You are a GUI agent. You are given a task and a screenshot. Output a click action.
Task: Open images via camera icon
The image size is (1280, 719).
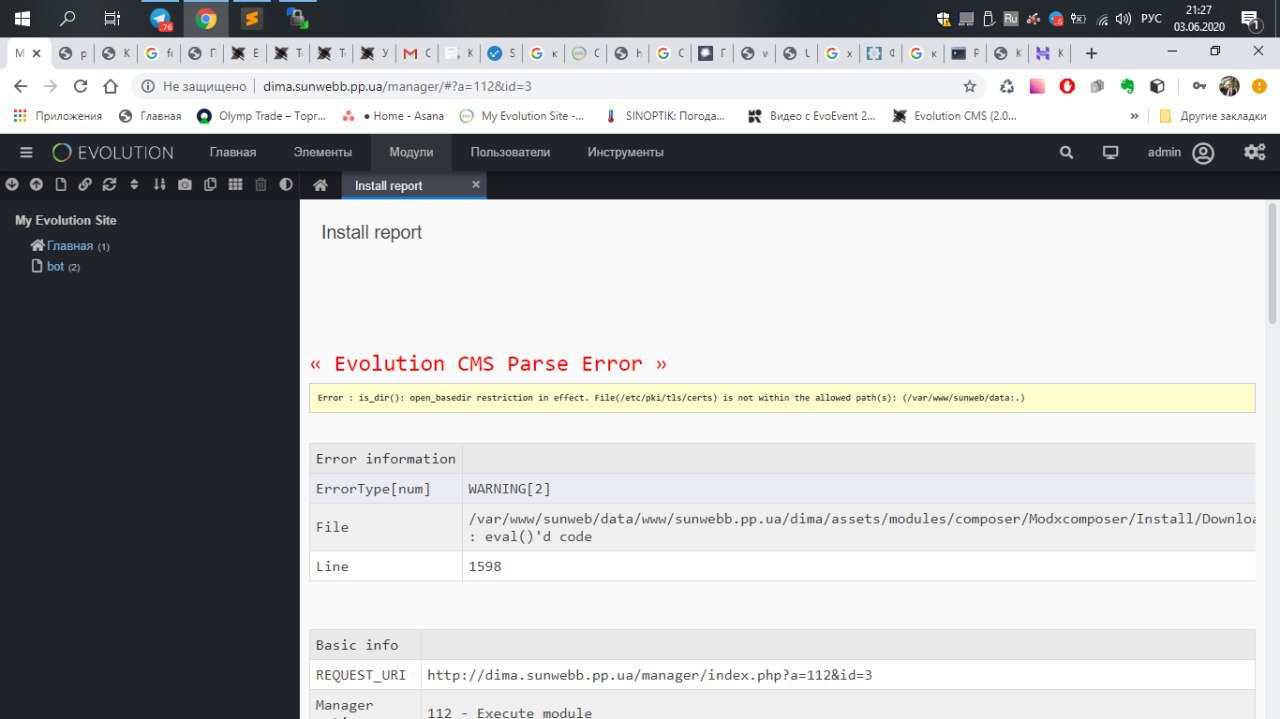[185, 184]
